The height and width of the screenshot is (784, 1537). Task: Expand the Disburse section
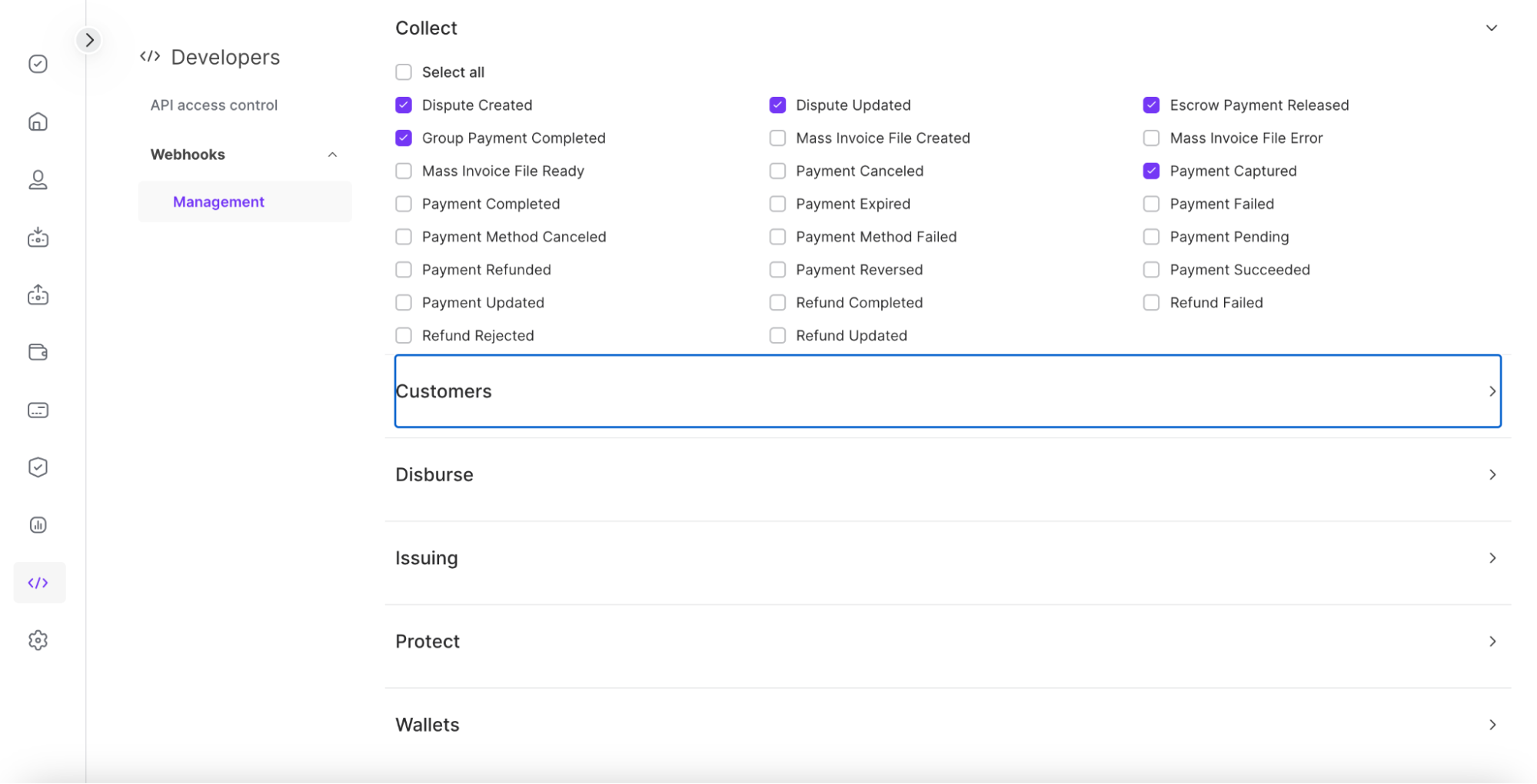(x=1492, y=474)
